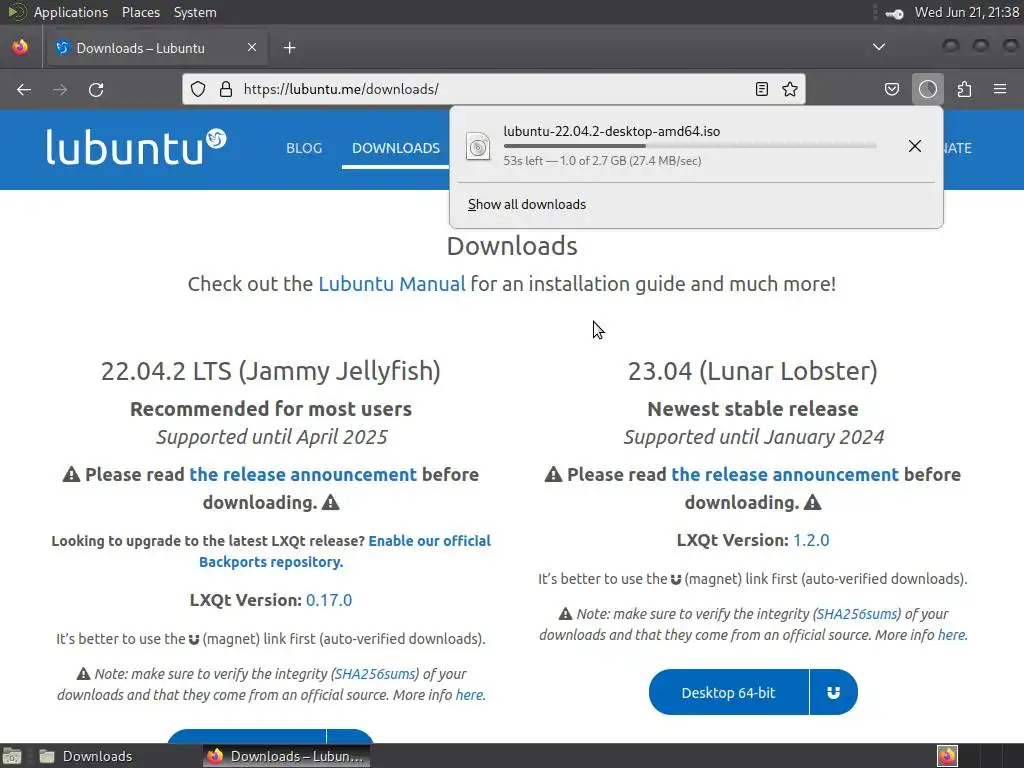The width and height of the screenshot is (1024, 768).
Task: Click 'here' more info link under 22.04.2
Action: click(470, 695)
